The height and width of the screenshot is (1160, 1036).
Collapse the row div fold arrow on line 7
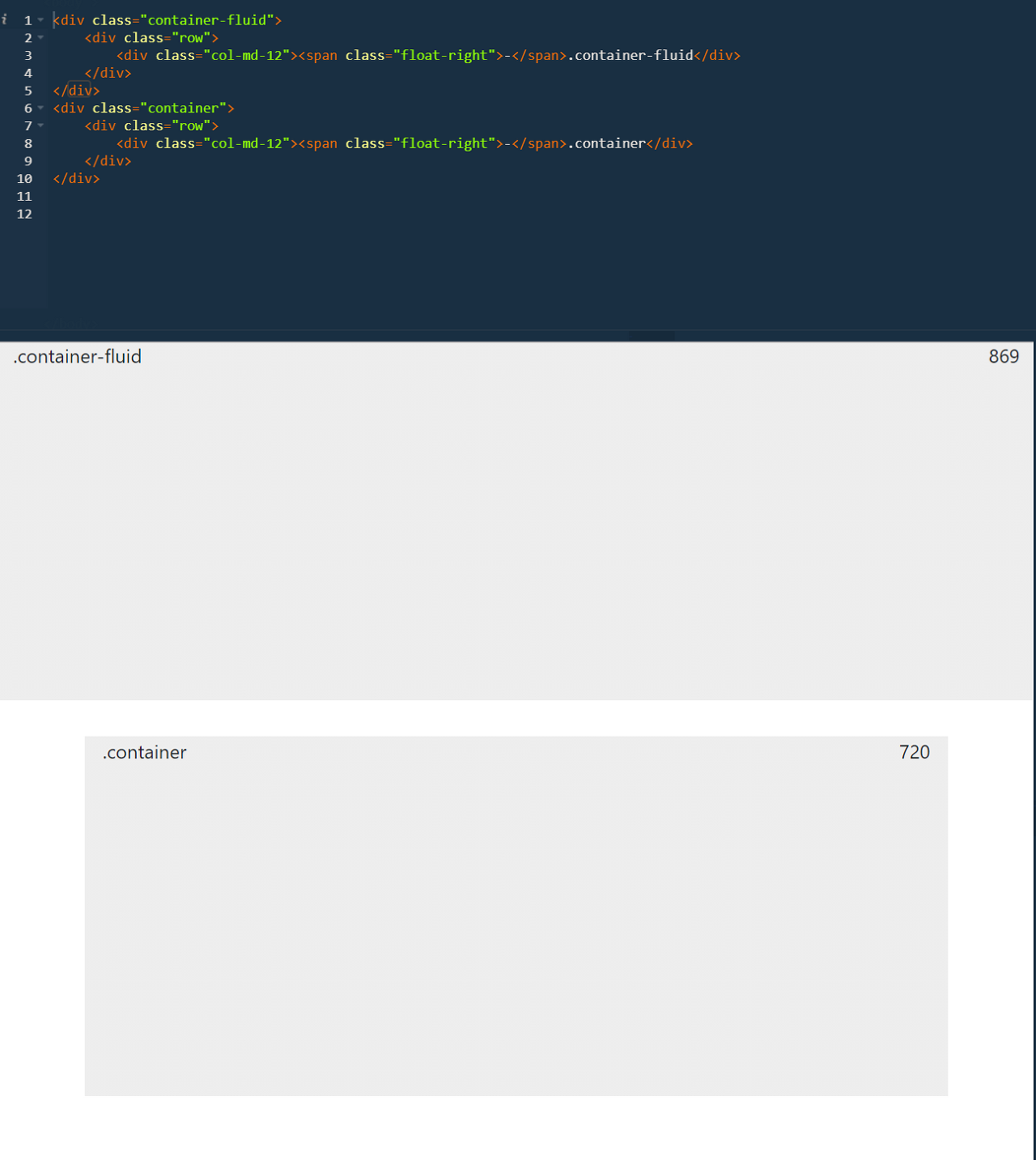coord(40,126)
